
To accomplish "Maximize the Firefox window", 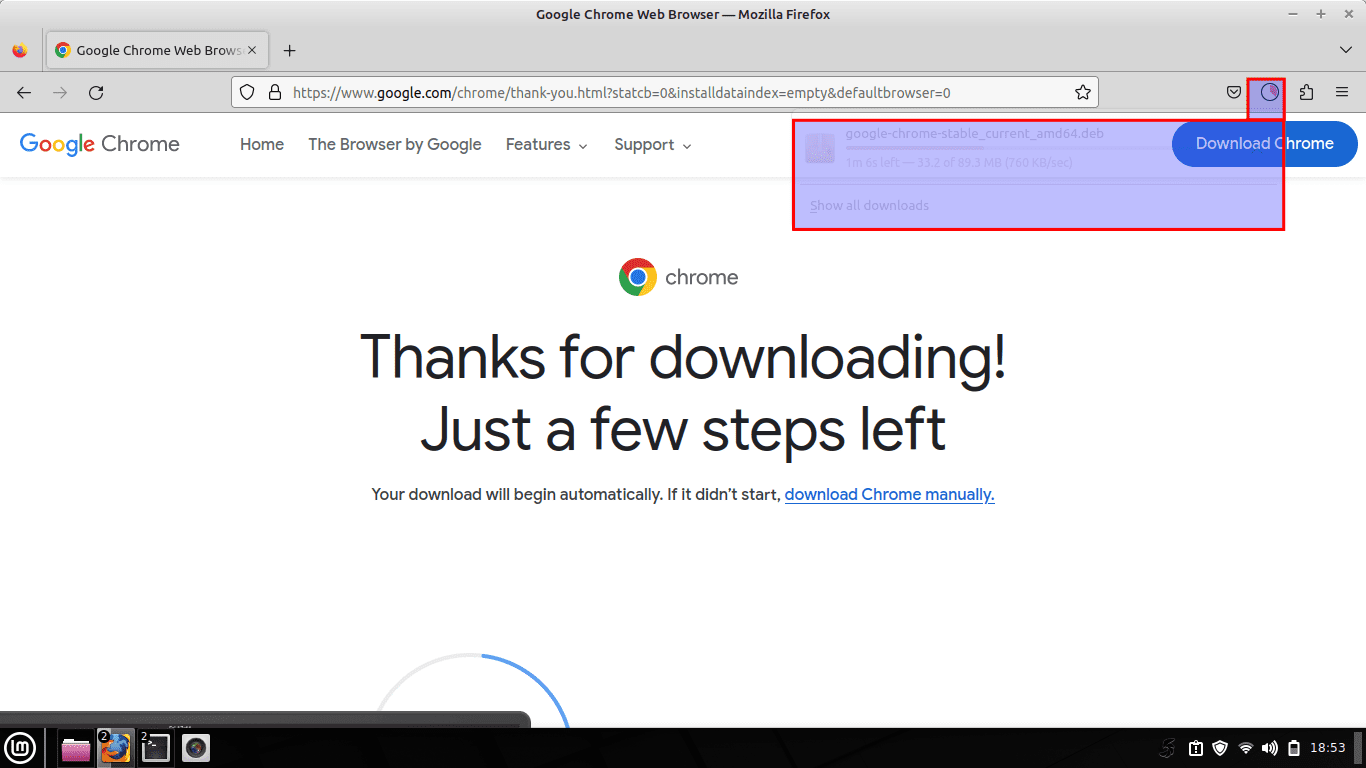I will click(x=1321, y=14).
